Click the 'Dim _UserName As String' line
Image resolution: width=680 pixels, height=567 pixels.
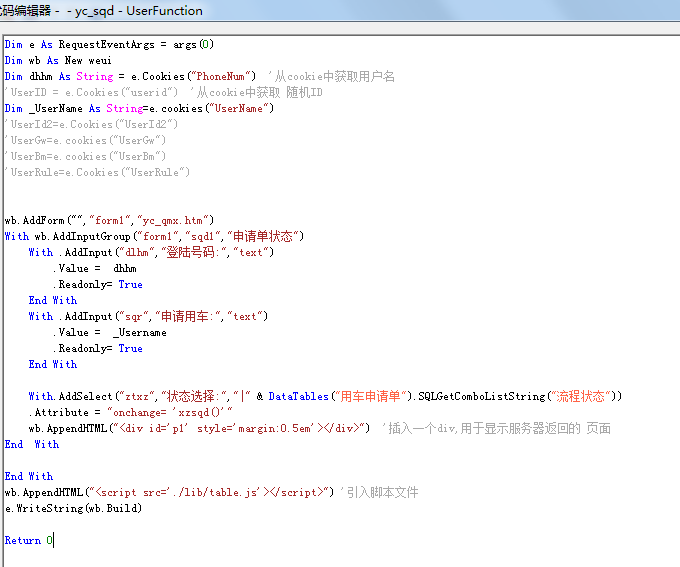139,108
